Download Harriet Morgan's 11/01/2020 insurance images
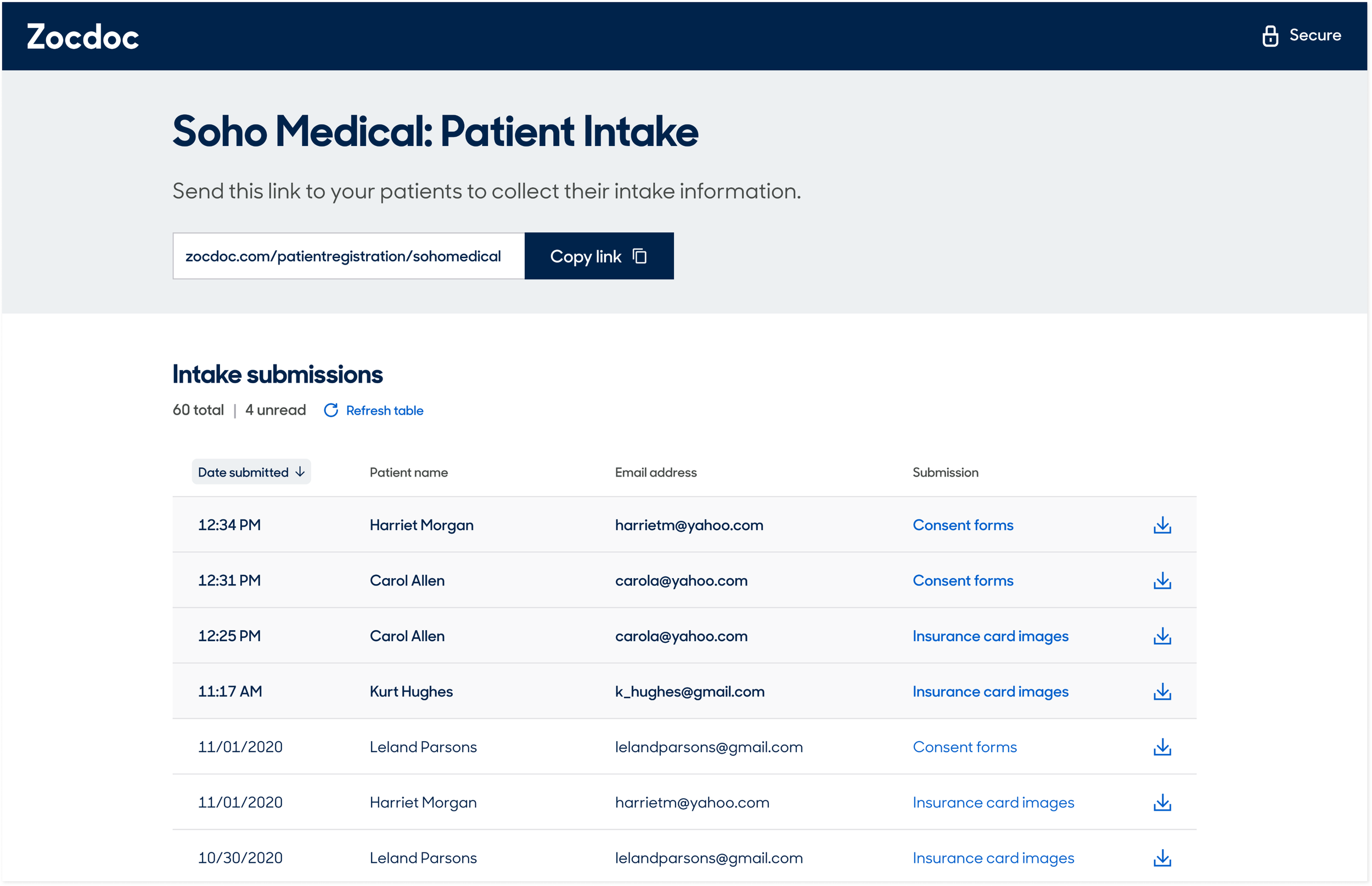 (1162, 802)
